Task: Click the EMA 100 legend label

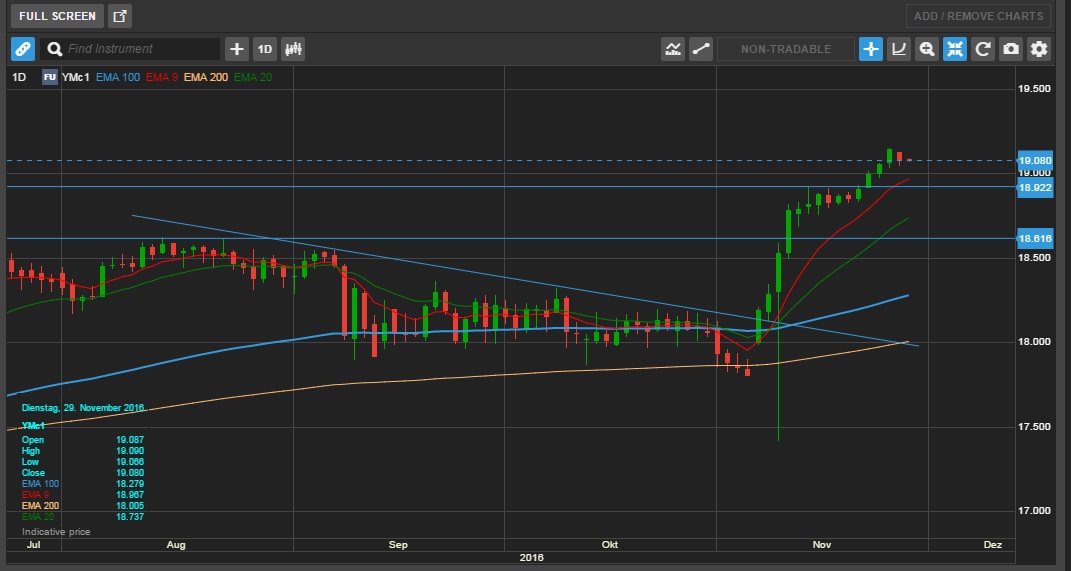Action: 118,77
